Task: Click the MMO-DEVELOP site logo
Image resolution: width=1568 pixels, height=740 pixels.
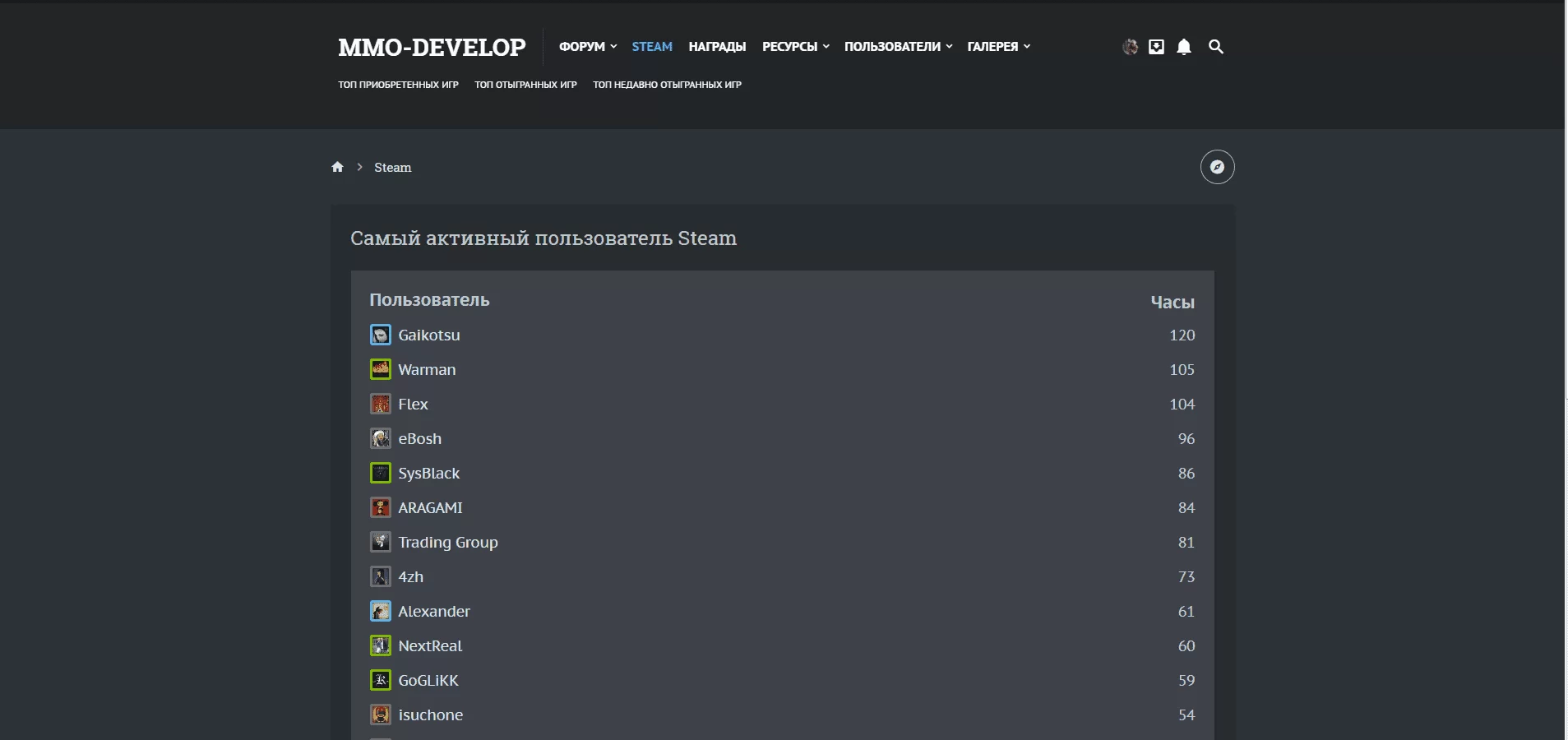Action: click(x=432, y=47)
